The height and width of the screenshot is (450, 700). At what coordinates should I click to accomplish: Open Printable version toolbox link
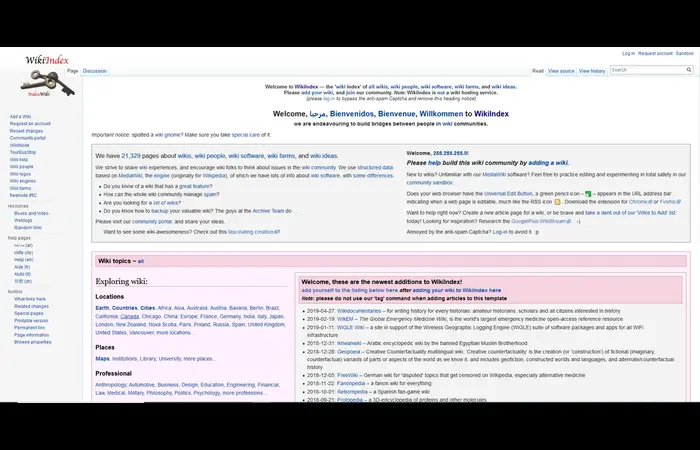click(x=31, y=321)
